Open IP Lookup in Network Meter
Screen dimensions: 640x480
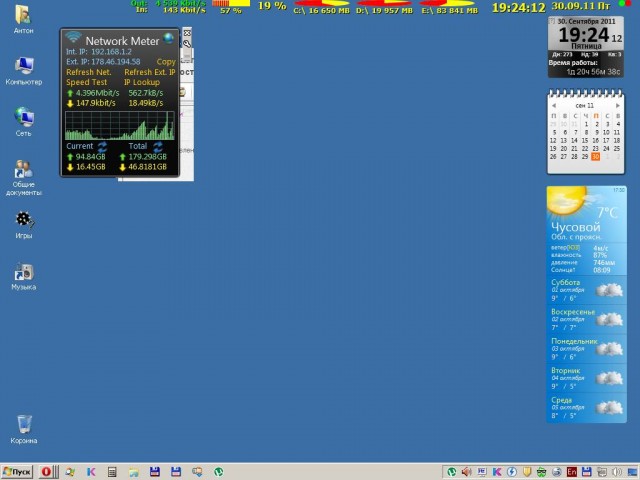(x=141, y=82)
